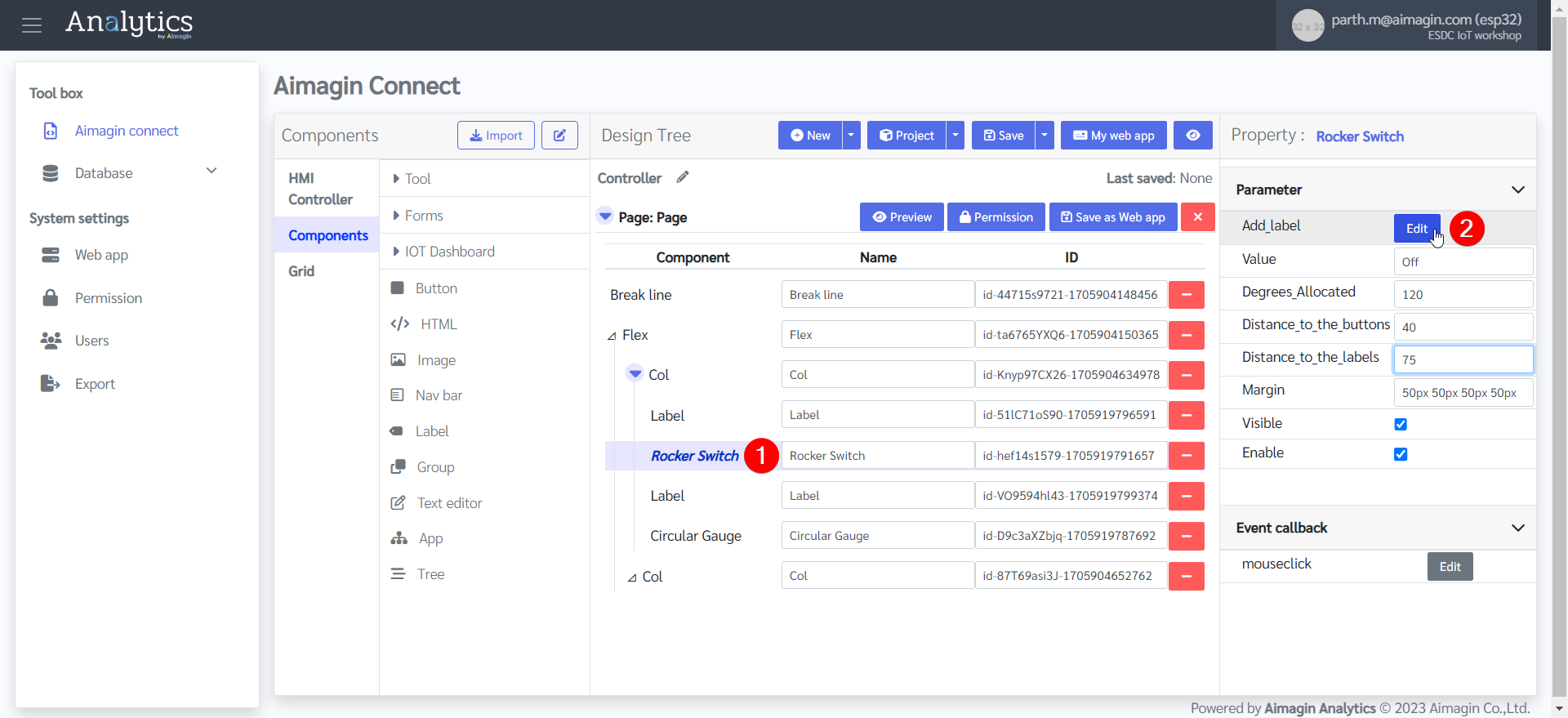This screenshot has height=718, width=1568.
Task: Open the New button dropdown arrow
Action: [x=851, y=136]
